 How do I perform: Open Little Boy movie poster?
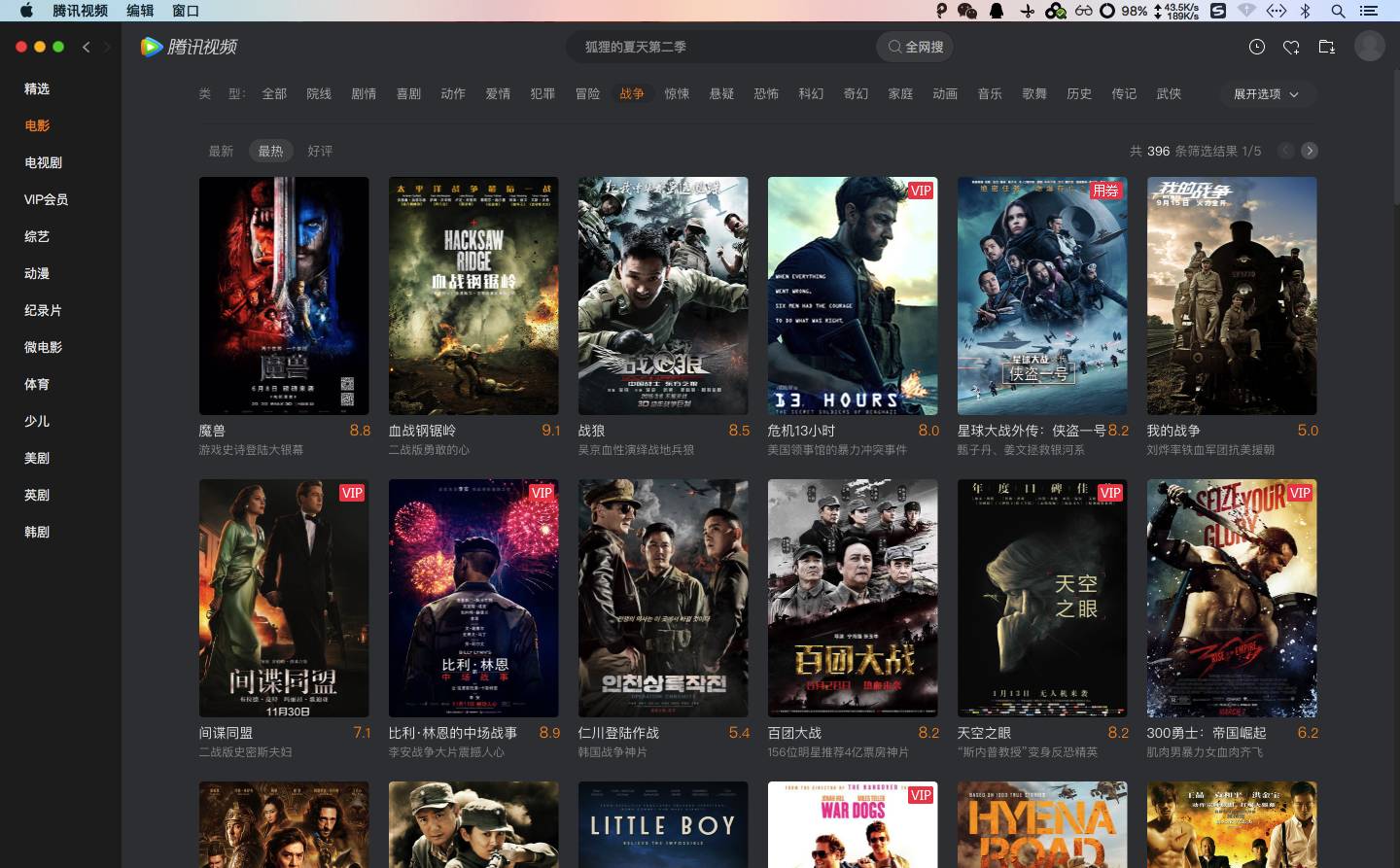click(663, 824)
